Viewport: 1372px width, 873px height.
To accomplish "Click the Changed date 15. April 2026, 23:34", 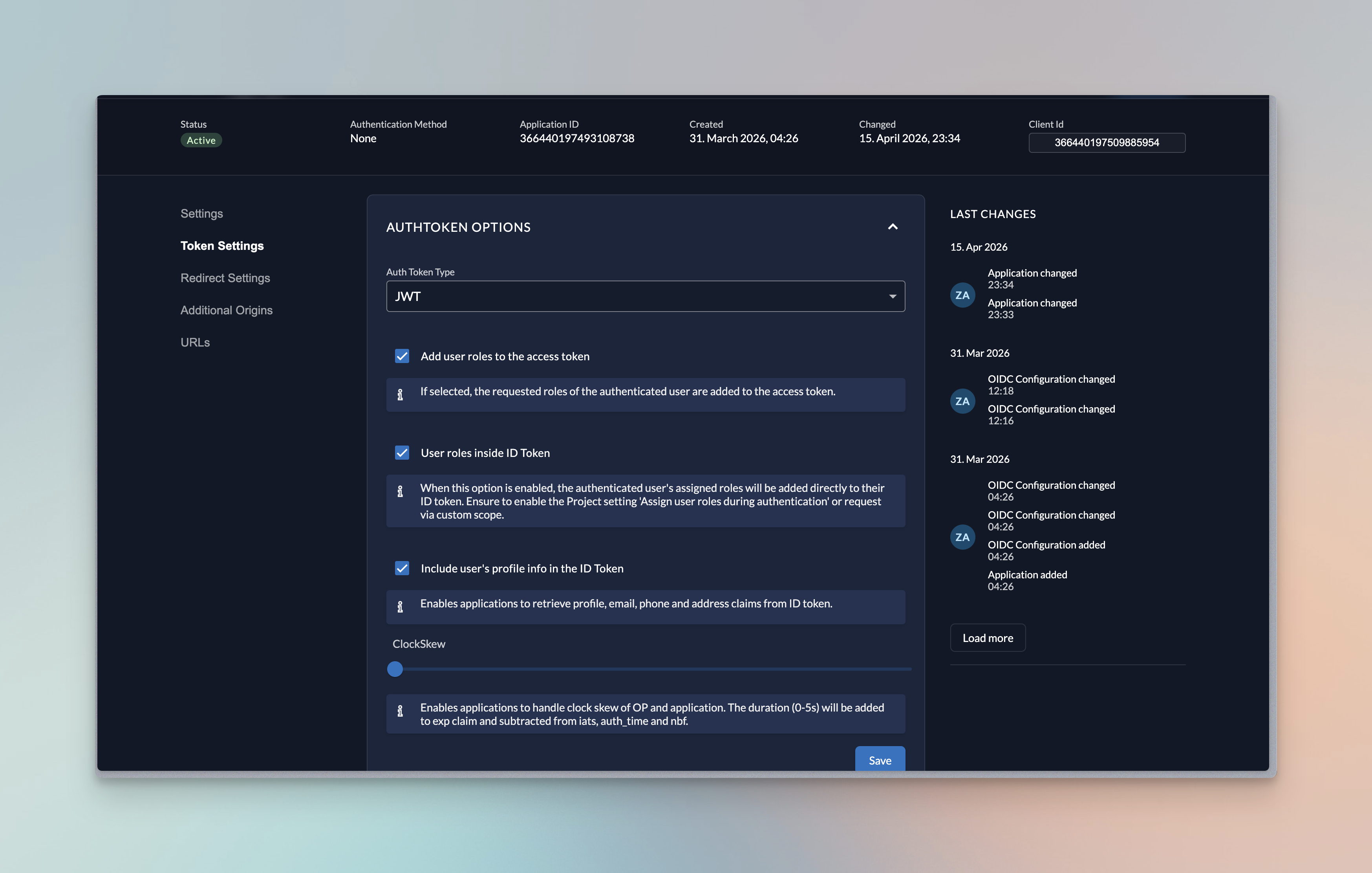I will coord(909,138).
